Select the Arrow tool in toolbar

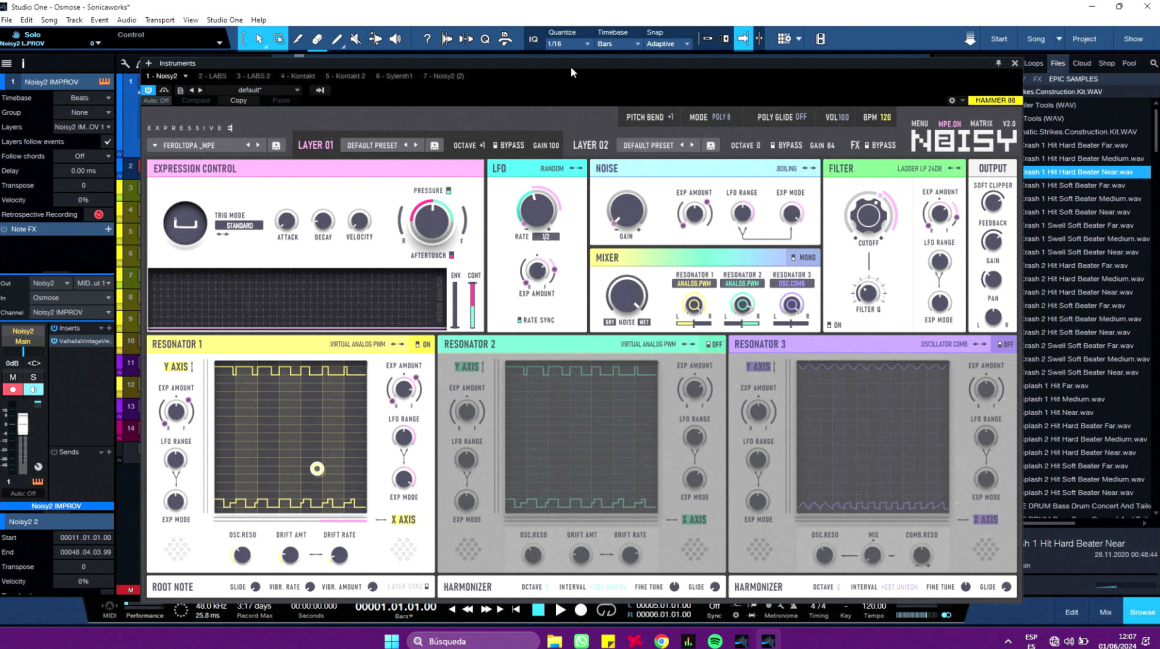259,39
